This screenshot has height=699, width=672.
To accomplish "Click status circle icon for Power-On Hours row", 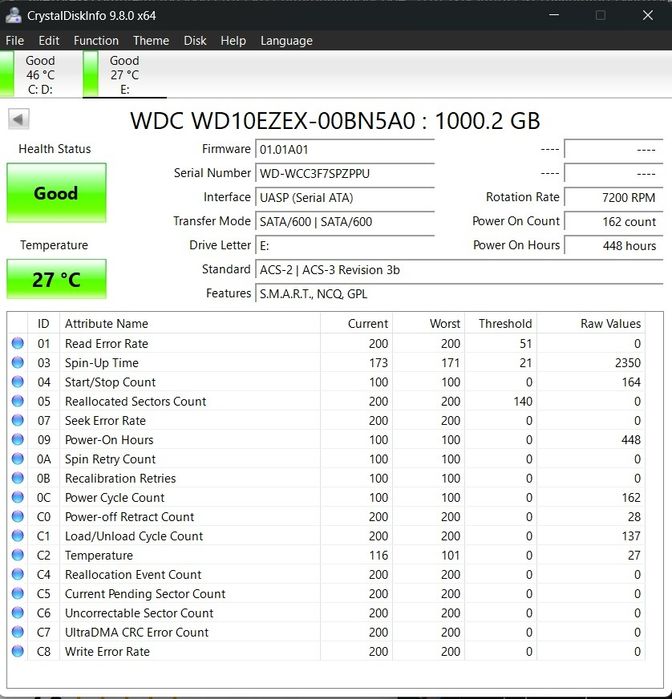I will (18, 440).
